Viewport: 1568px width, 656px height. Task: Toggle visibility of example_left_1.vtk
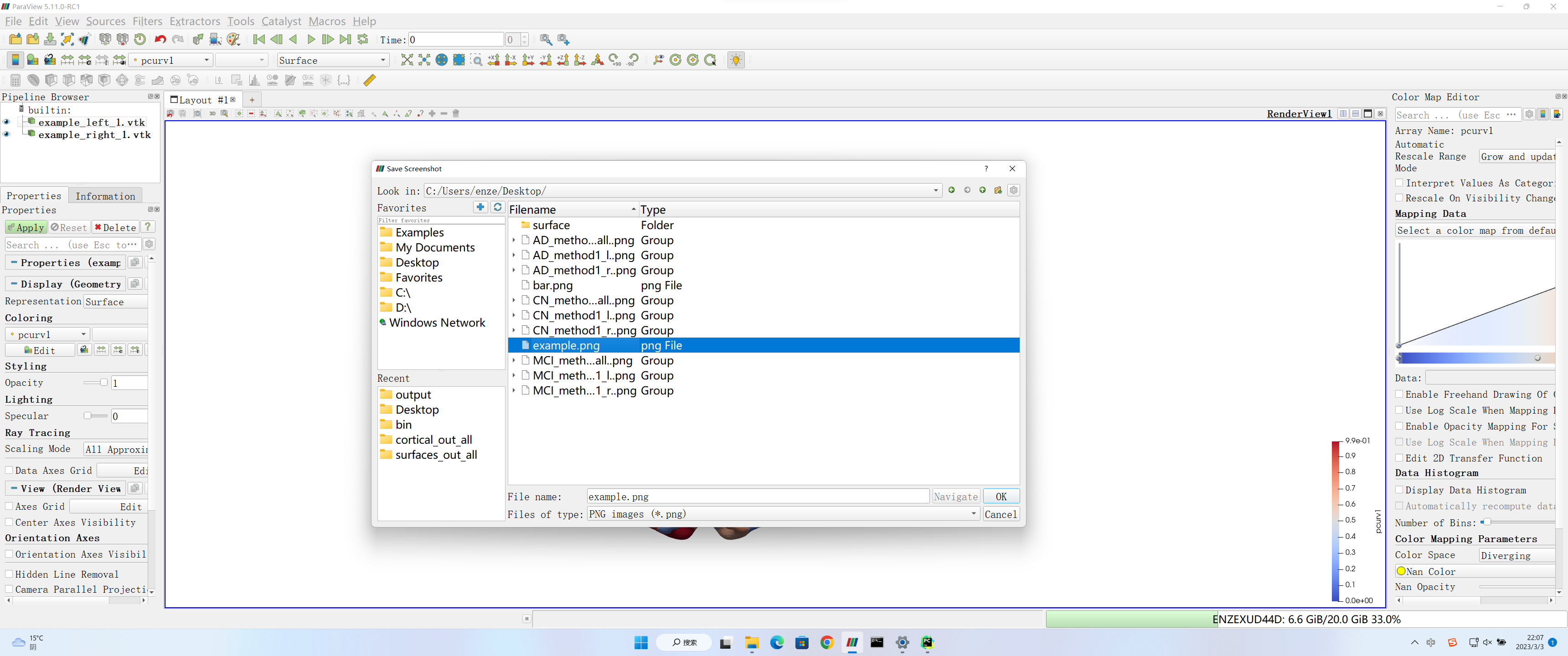coord(7,122)
